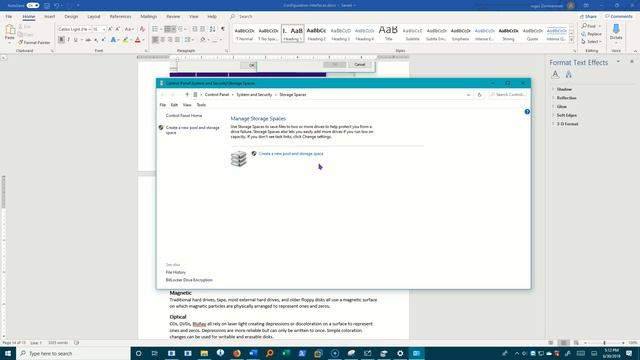640x360 pixels.
Task: Click the Align Left icon
Action: point(155,40)
